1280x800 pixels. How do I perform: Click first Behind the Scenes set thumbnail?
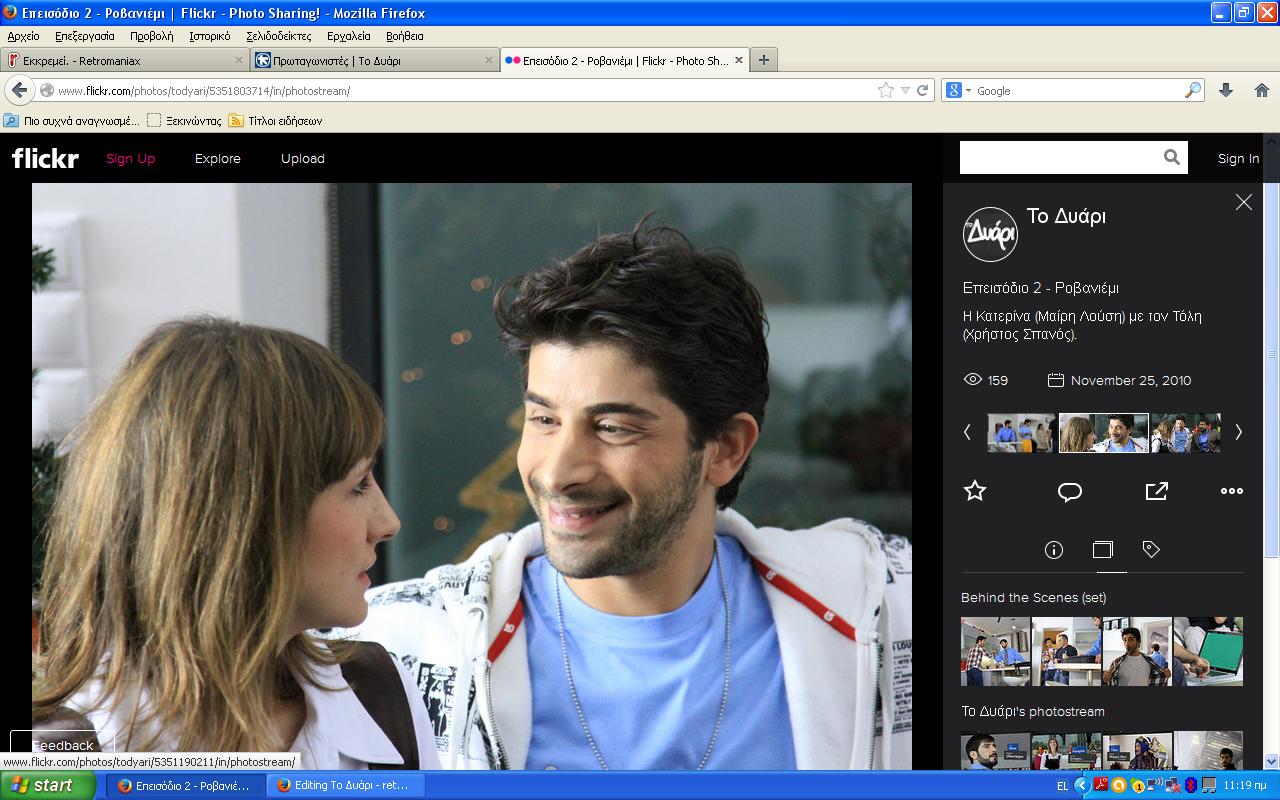[995, 652]
